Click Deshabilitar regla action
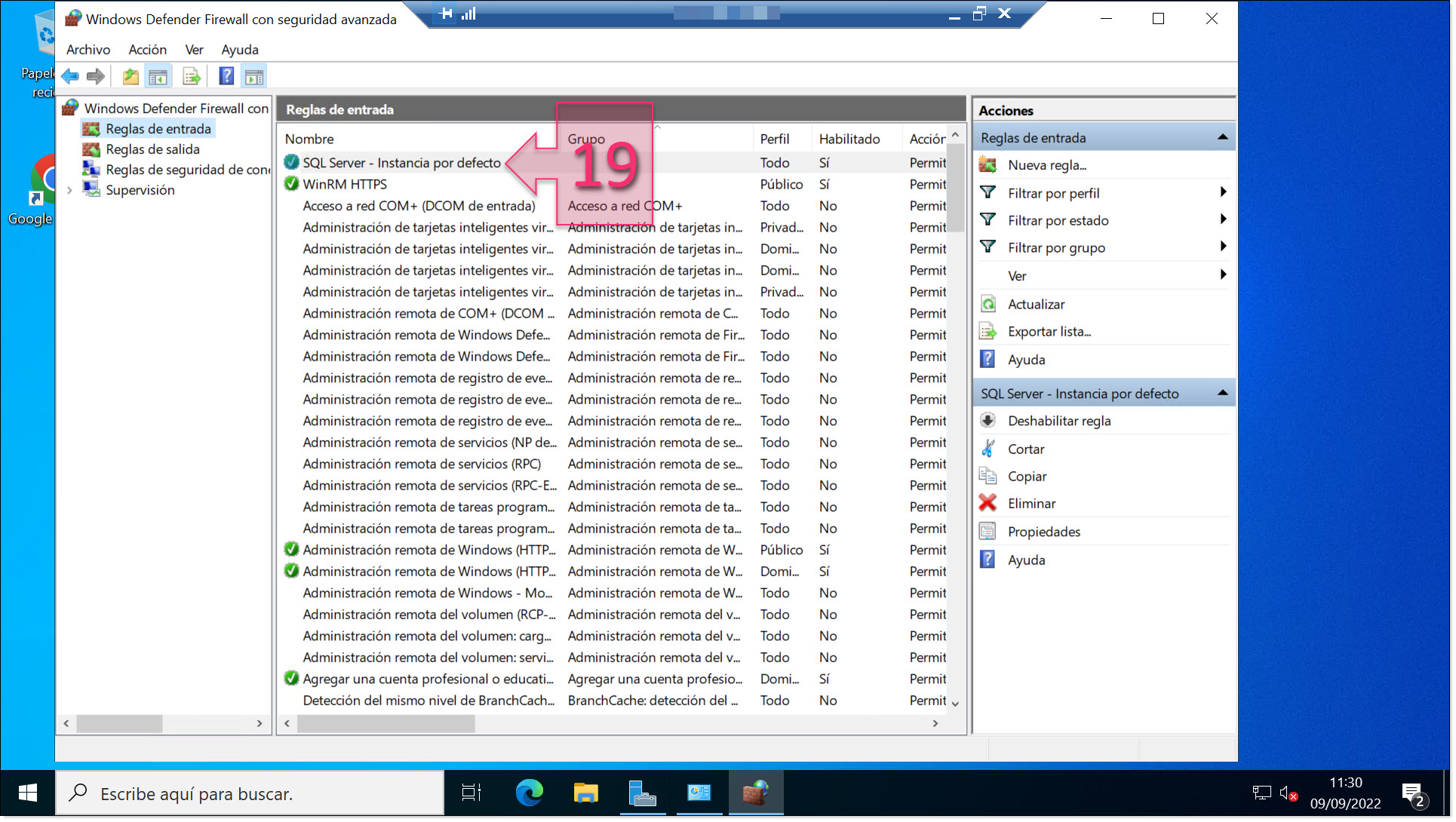The image size is (1456, 822). tap(1059, 421)
